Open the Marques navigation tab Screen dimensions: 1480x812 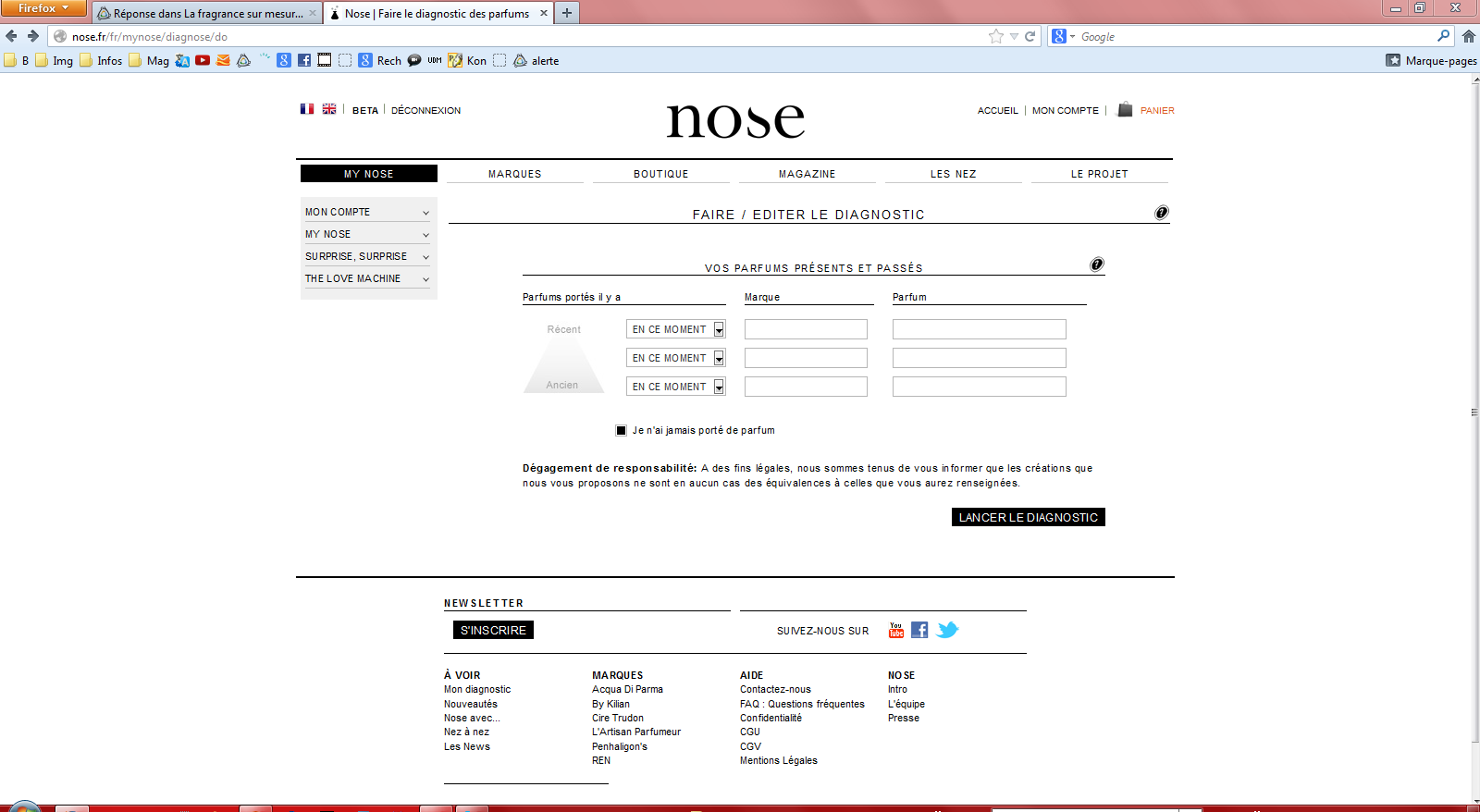[x=515, y=174]
